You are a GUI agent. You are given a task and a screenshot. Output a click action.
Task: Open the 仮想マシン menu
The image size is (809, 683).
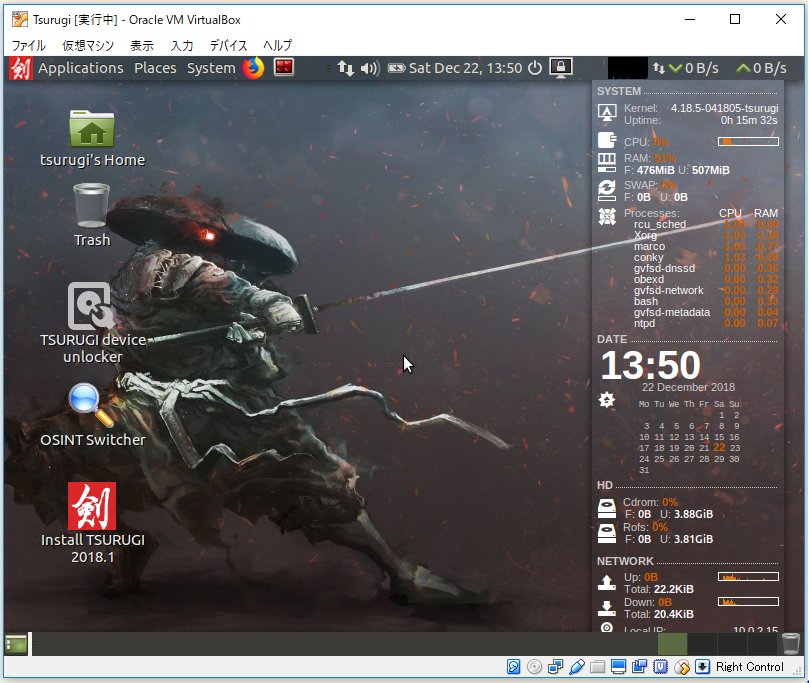[88, 45]
